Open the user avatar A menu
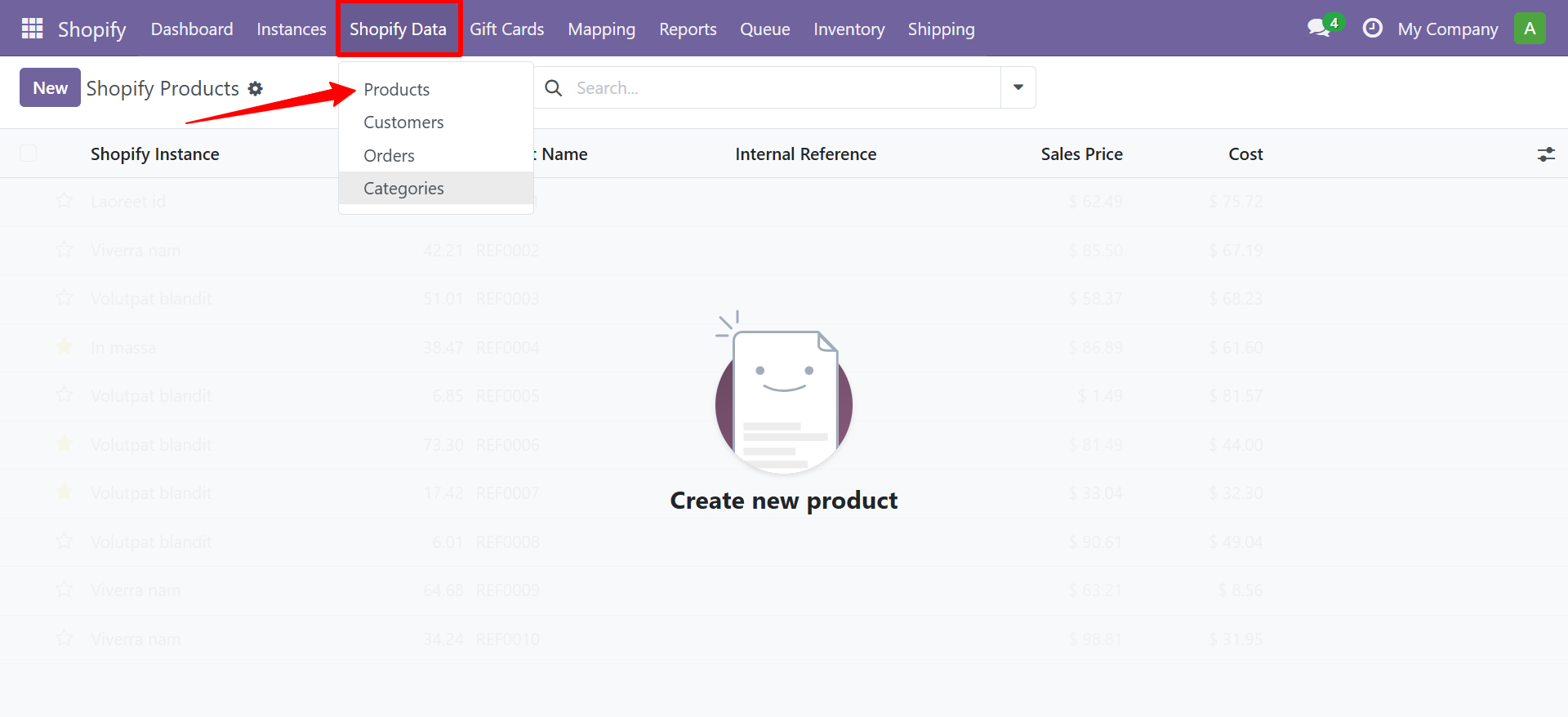Screen dimensions: 1568x717 1530,29
